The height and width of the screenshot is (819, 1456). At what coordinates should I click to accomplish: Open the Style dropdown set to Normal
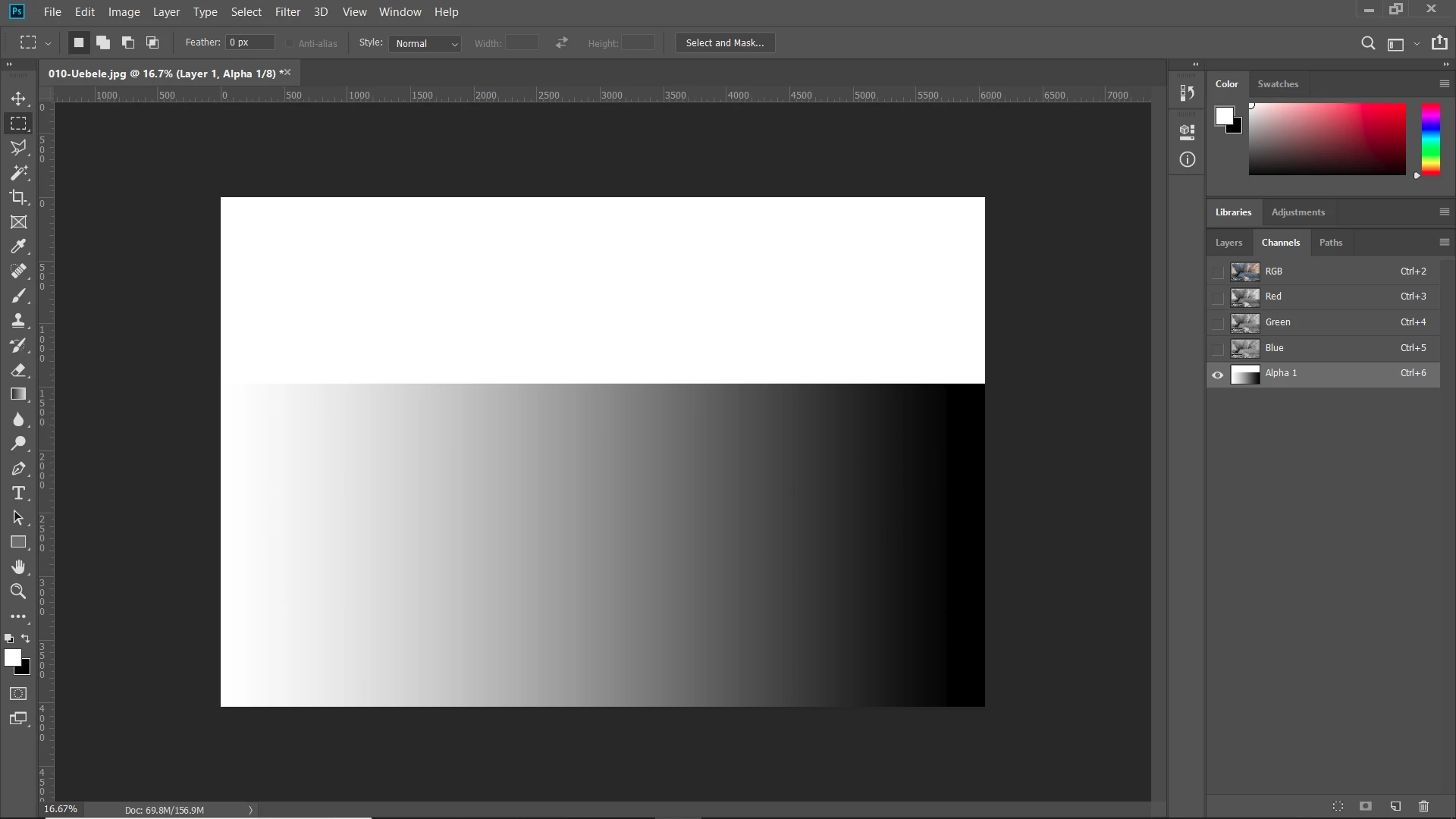click(425, 43)
